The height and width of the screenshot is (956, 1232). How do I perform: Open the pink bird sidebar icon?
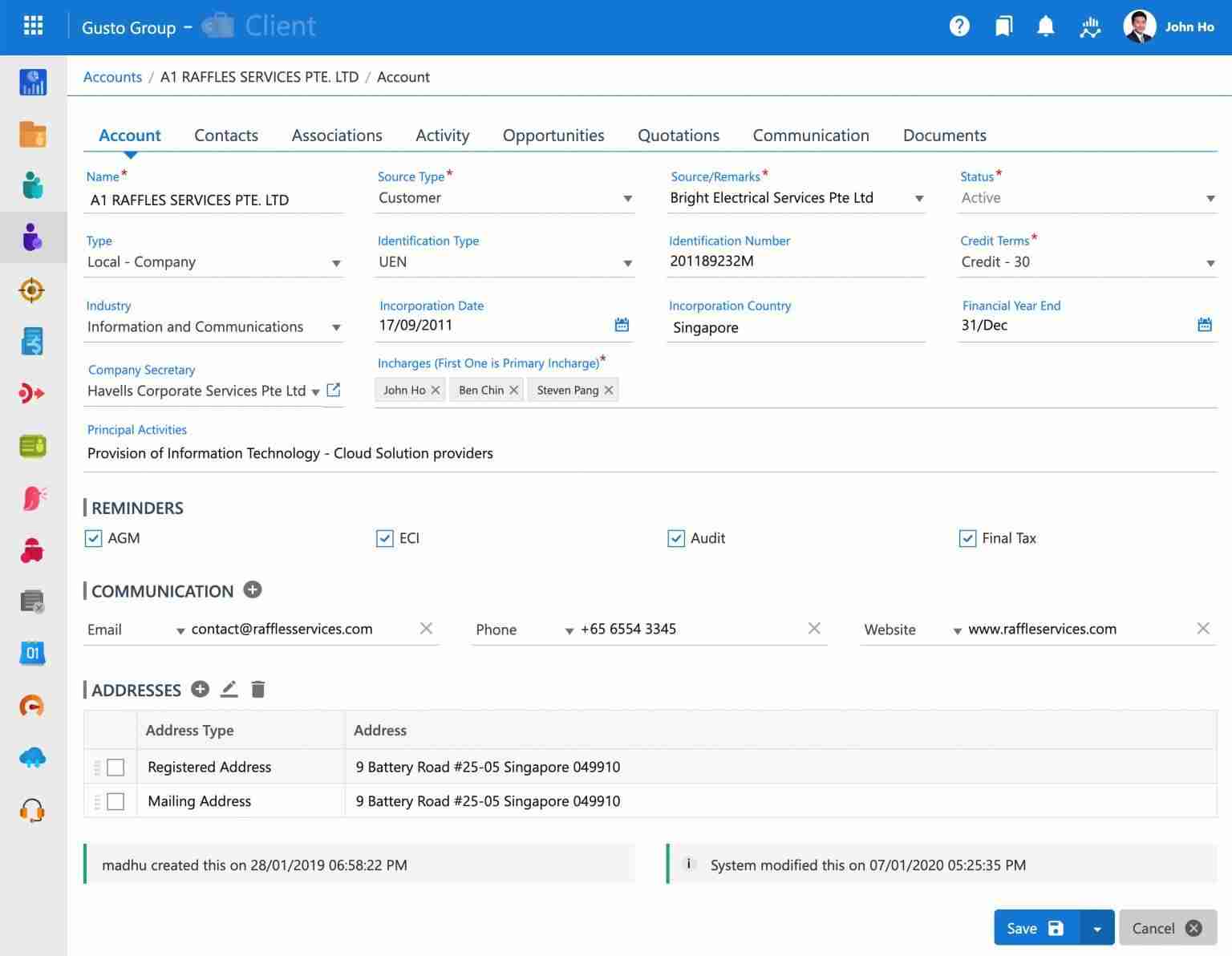coord(33,498)
